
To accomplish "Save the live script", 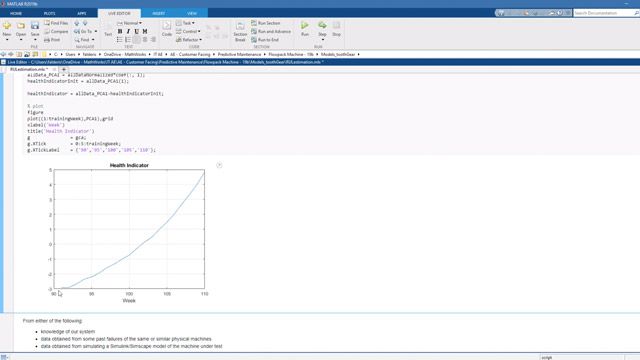I will coord(35,29).
